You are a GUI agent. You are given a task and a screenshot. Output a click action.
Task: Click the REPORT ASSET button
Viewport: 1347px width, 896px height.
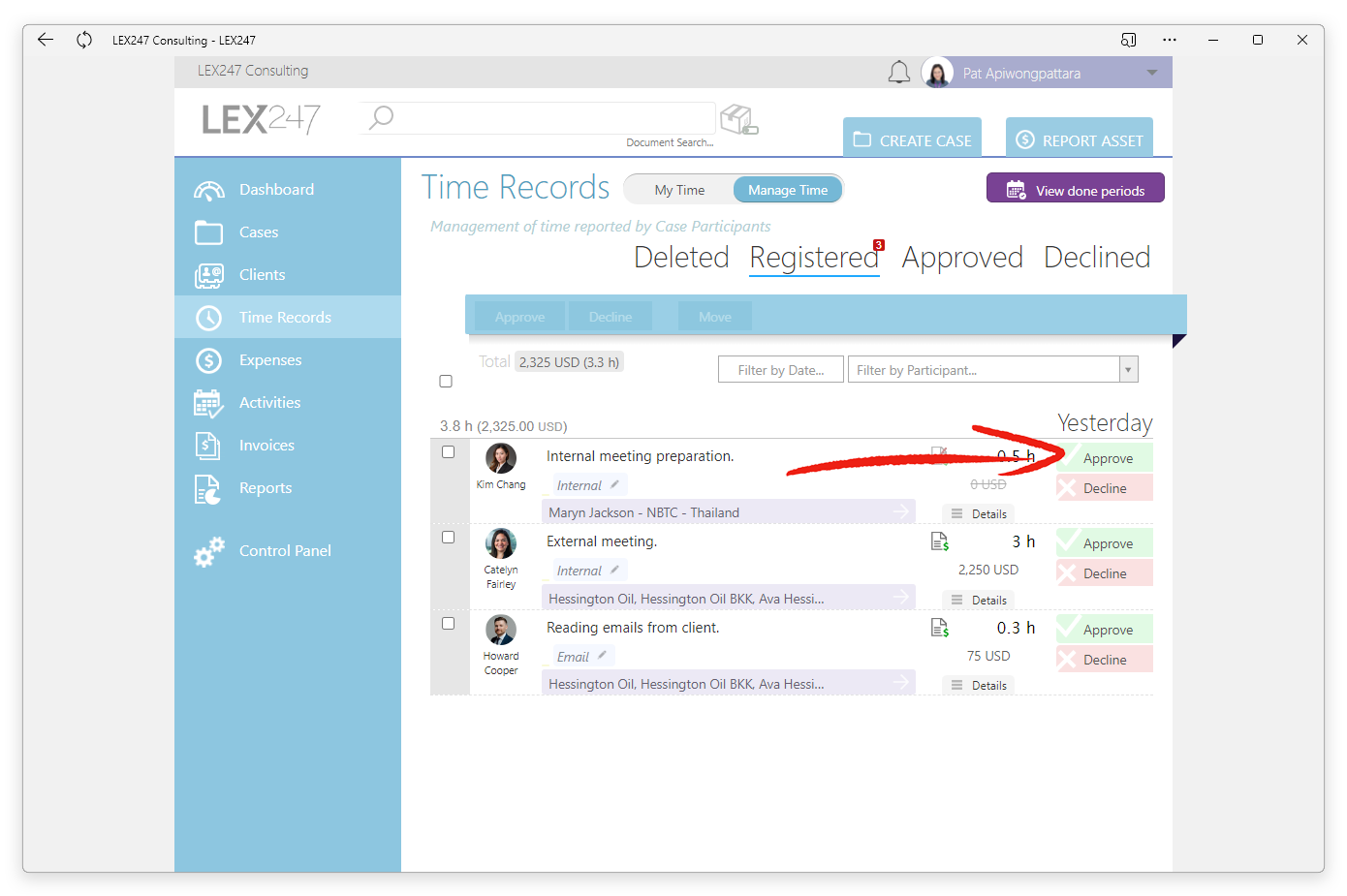pyautogui.click(x=1080, y=138)
